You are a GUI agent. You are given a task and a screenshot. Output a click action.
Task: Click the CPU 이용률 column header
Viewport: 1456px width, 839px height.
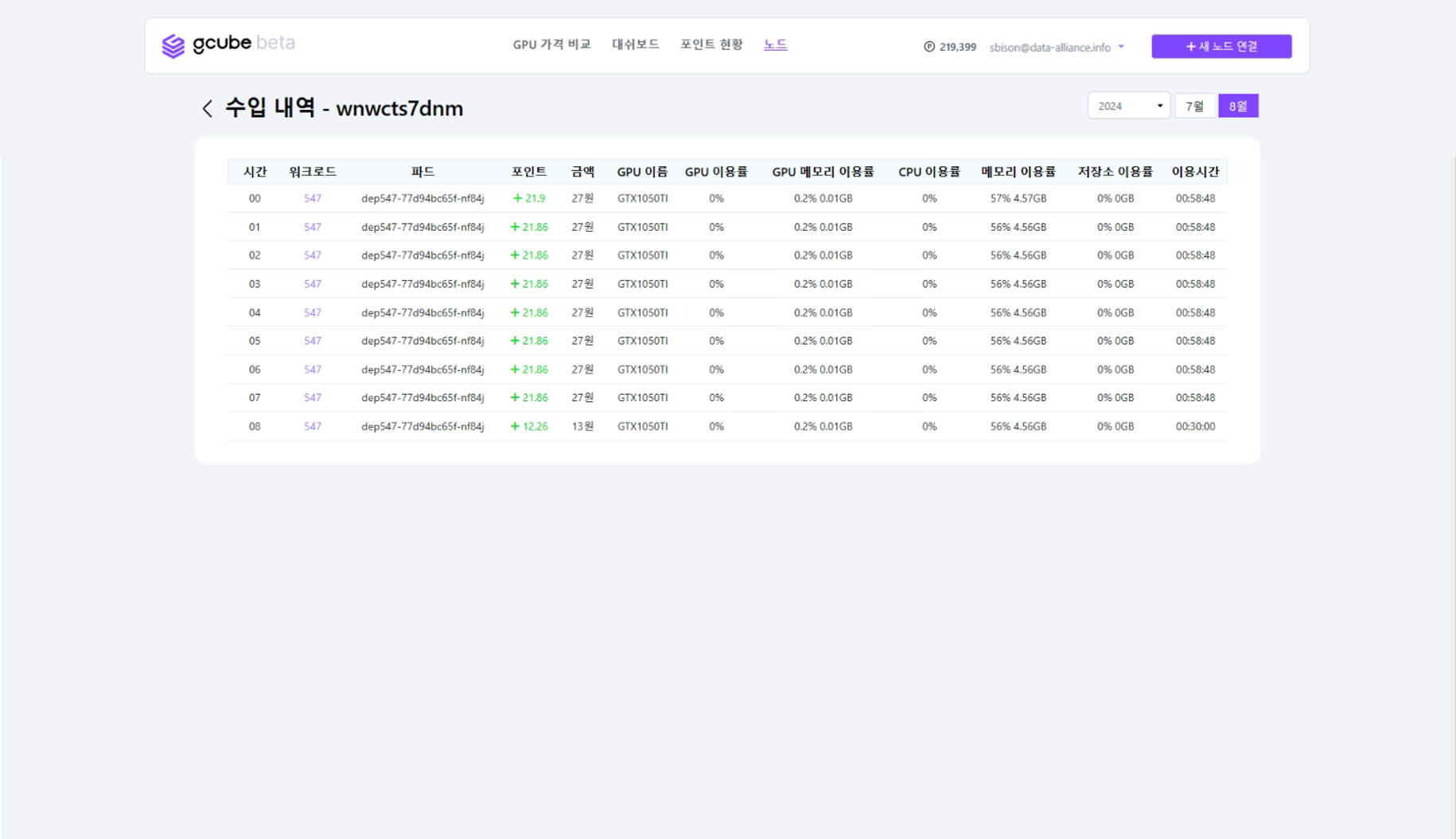pos(929,172)
